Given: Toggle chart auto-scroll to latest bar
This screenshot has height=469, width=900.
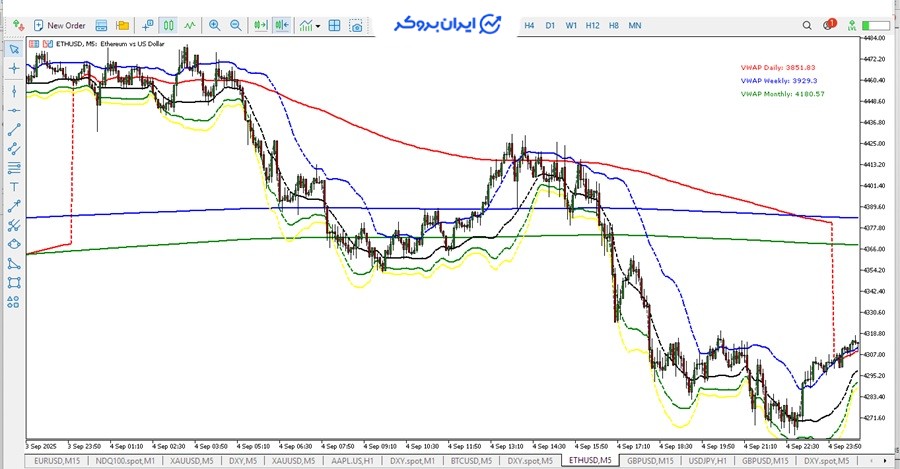Looking at the screenshot, I should pos(261,25).
